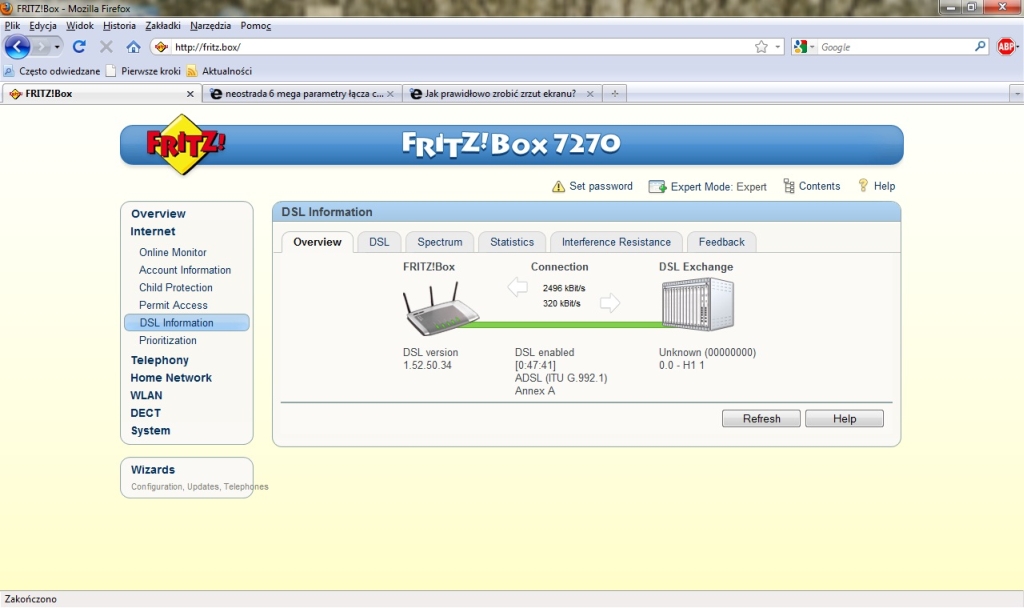Click the FRITZ!Box router image

click(x=441, y=309)
